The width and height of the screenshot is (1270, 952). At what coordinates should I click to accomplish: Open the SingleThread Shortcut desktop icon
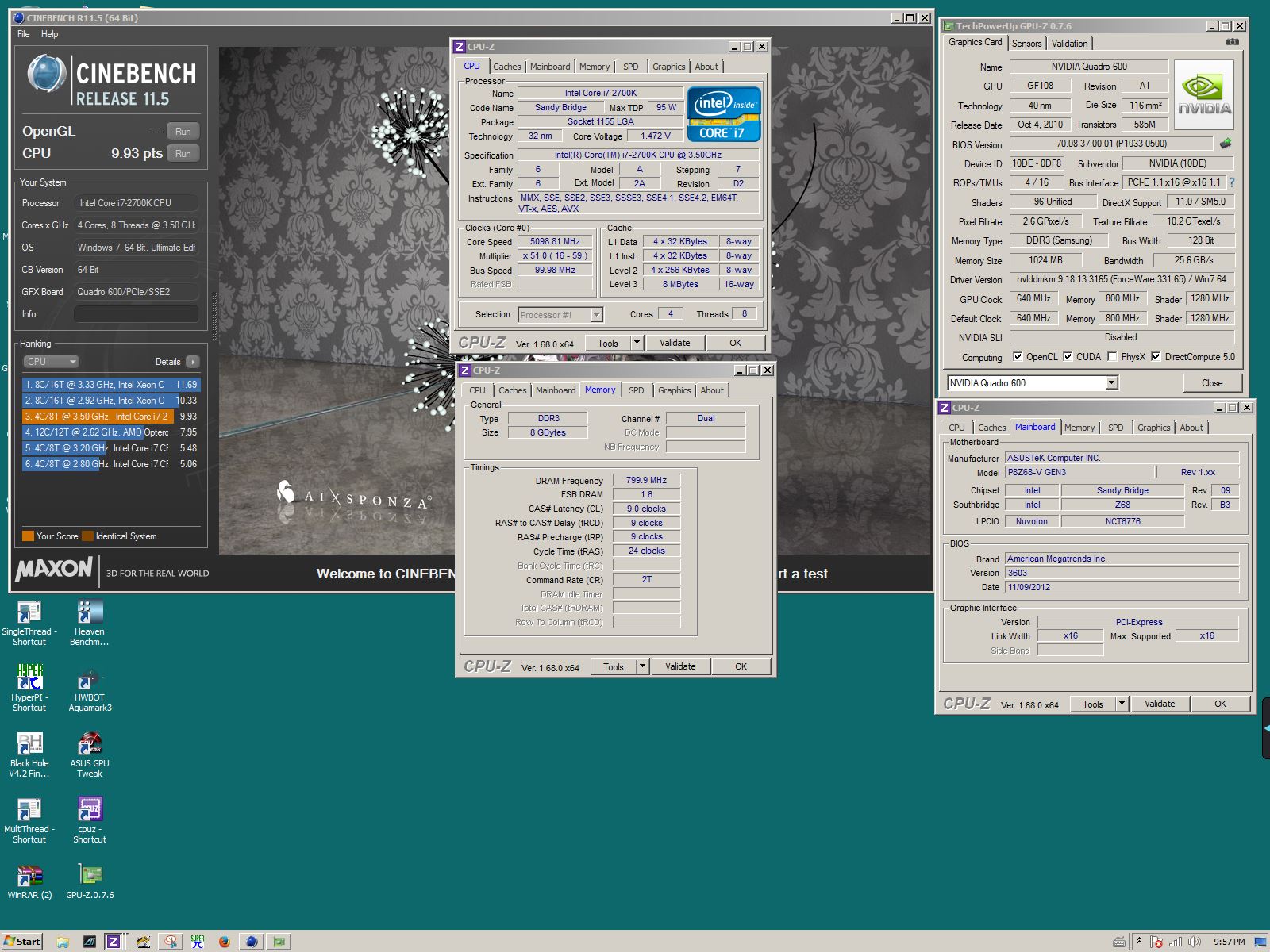tap(29, 623)
